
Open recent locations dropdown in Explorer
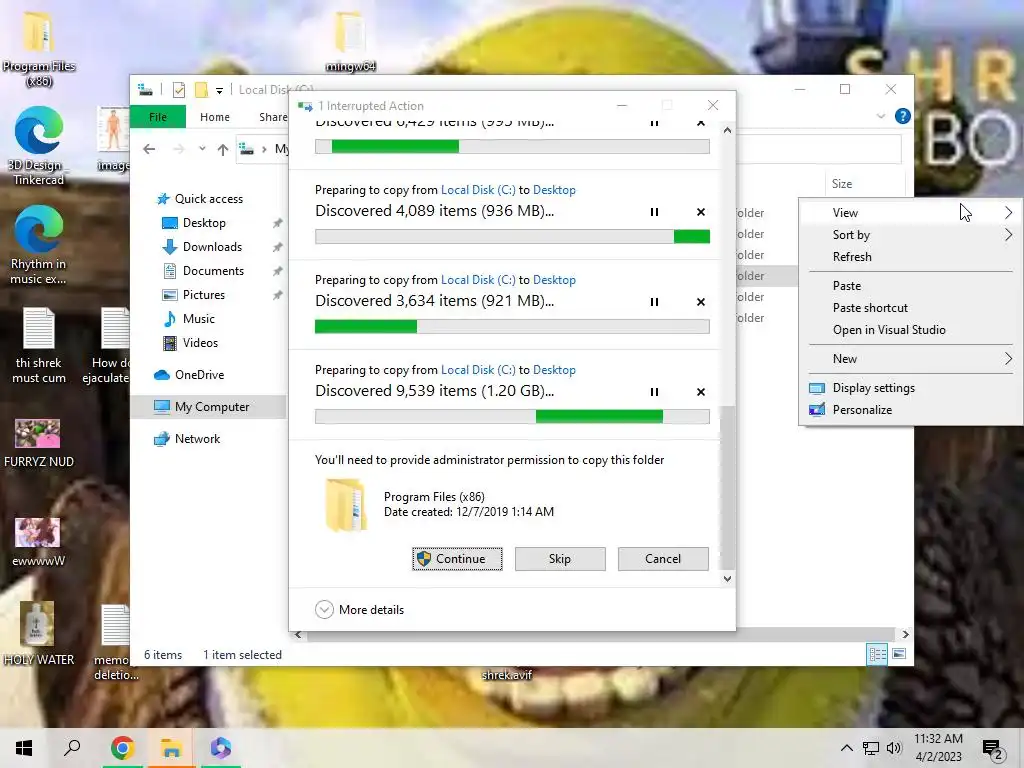point(202,149)
